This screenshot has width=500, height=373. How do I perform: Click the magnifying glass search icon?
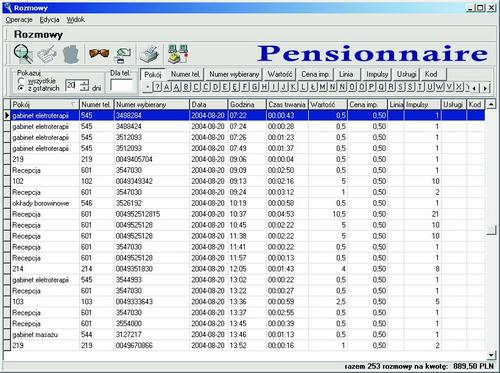[x=23, y=54]
